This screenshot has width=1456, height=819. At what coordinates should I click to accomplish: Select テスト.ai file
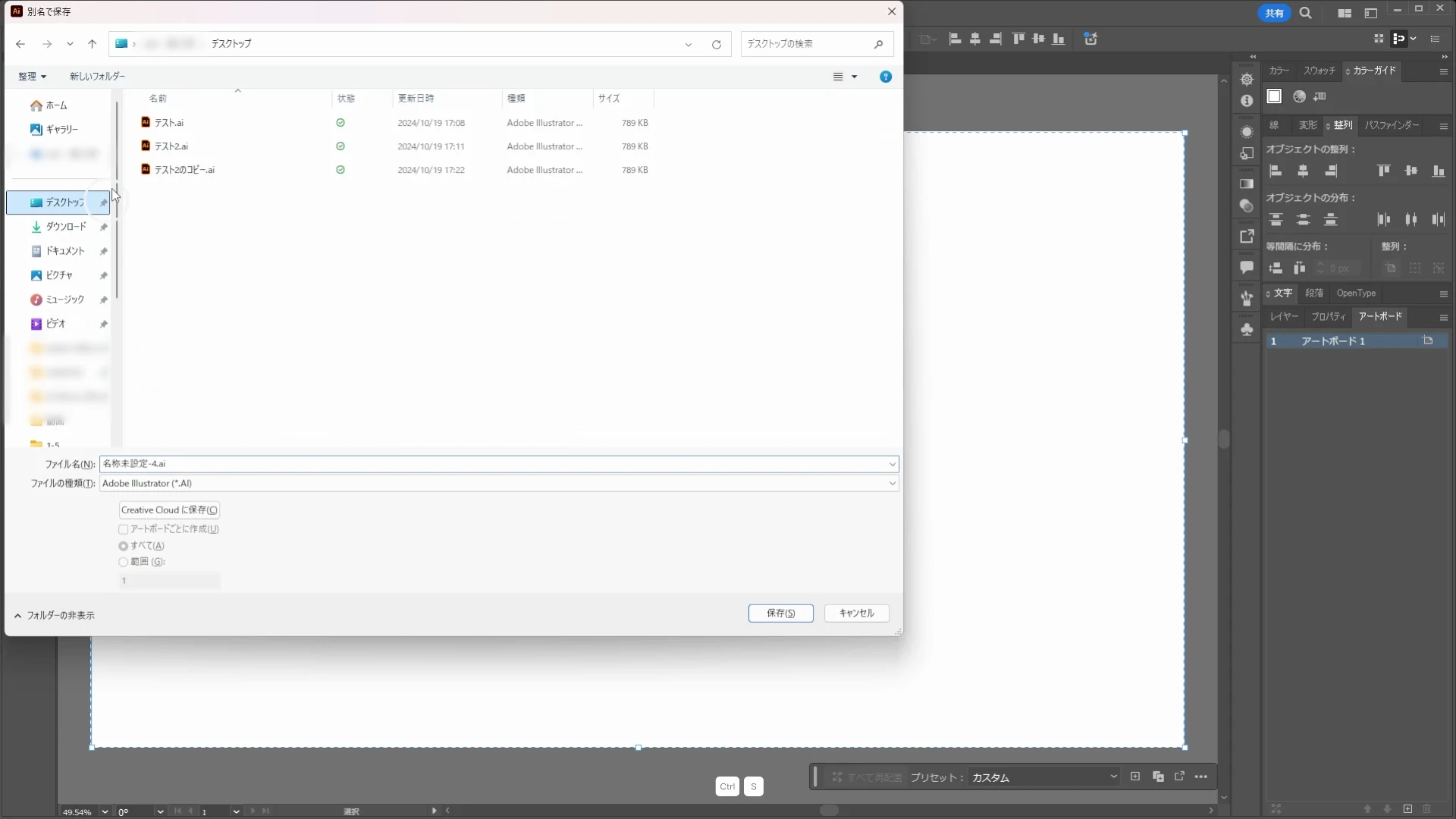coord(168,122)
